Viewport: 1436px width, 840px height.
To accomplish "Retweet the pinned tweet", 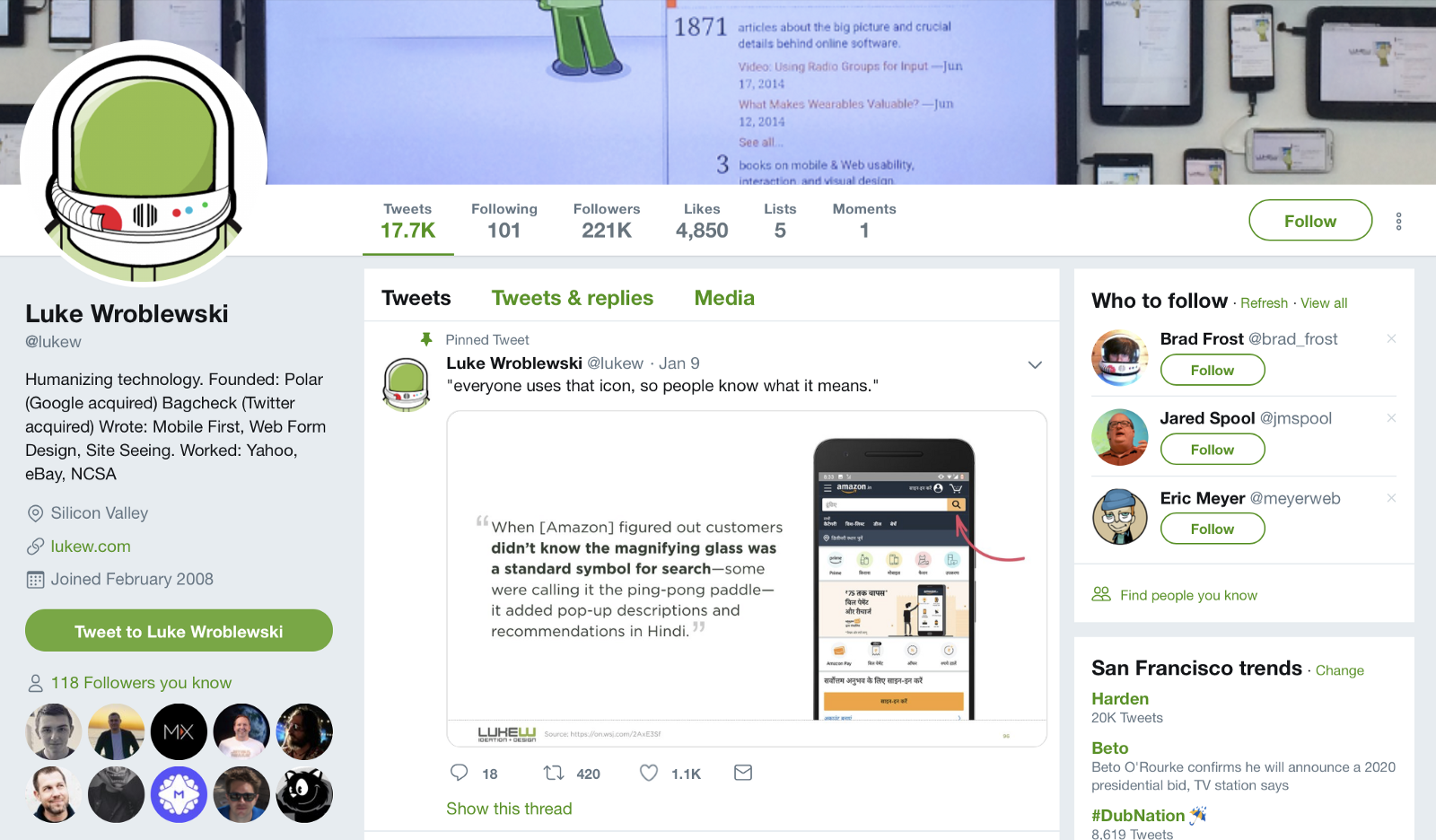I will pyautogui.click(x=554, y=773).
